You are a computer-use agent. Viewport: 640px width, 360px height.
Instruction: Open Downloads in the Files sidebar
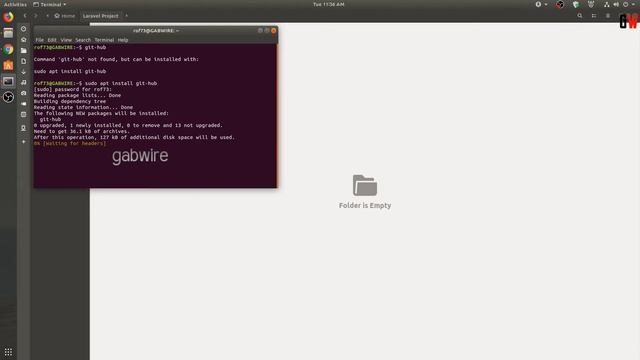24,71
